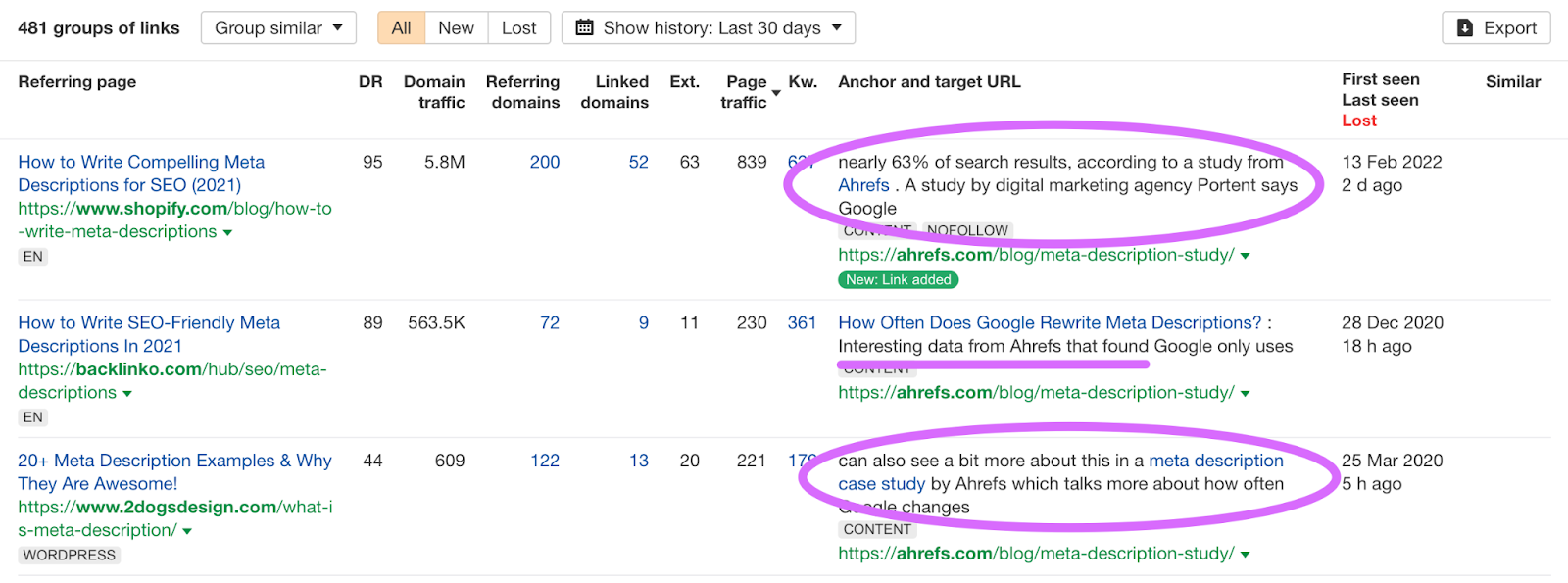The height and width of the screenshot is (583, 1568).
Task: Sort by the DR column header
Action: tap(370, 82)
